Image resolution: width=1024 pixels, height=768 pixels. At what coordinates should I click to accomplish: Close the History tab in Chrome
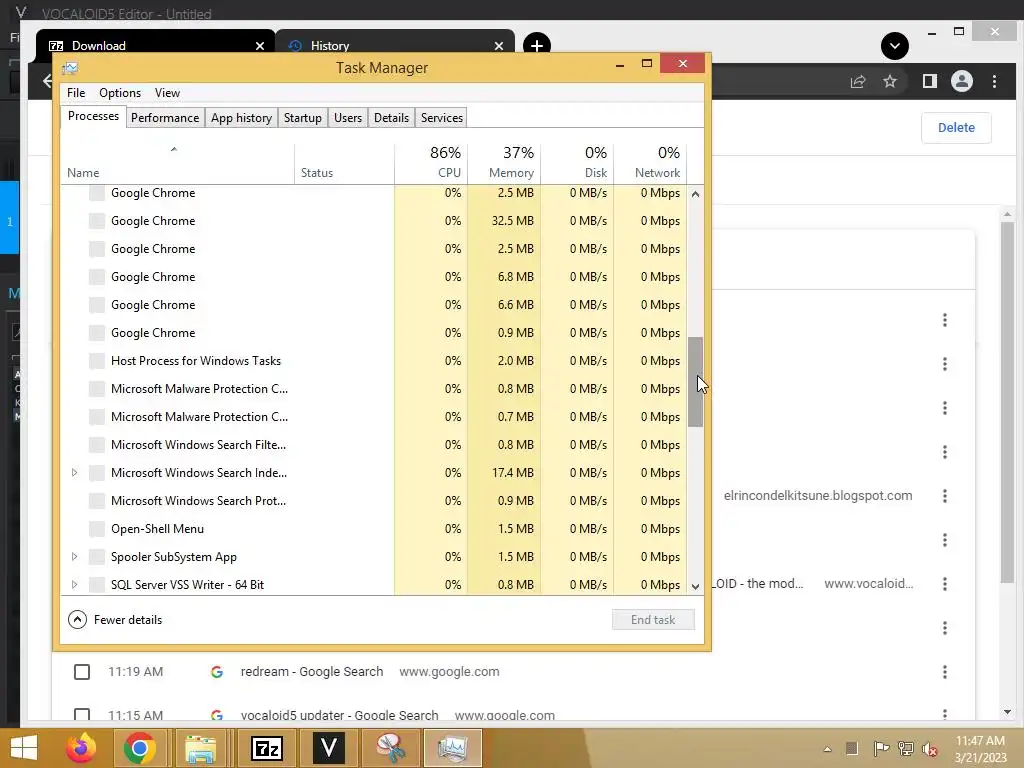(x=499, y=46)
